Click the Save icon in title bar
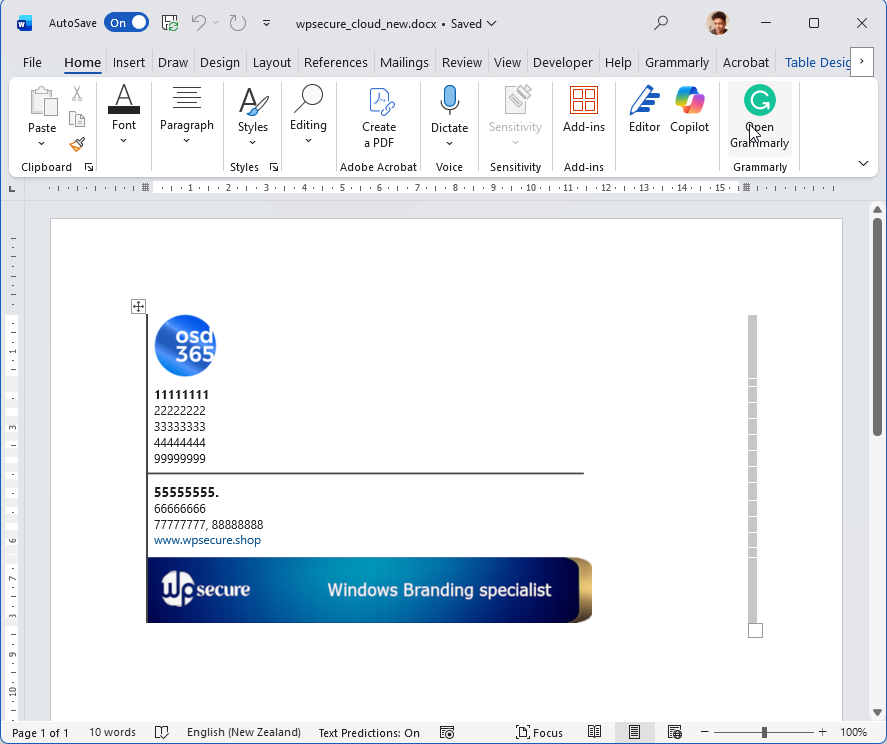This screenshot has width=887, height=744. (x=170, y=23)
